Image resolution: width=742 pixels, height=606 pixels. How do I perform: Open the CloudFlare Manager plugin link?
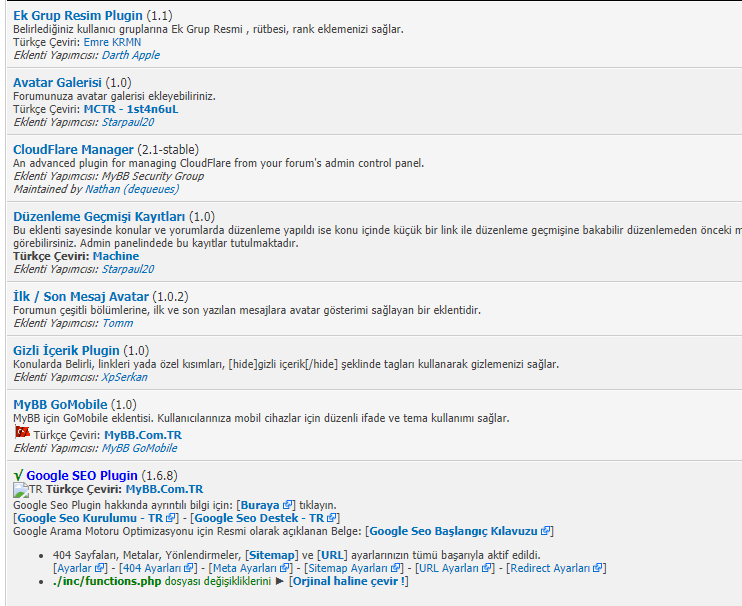(73, 150)
